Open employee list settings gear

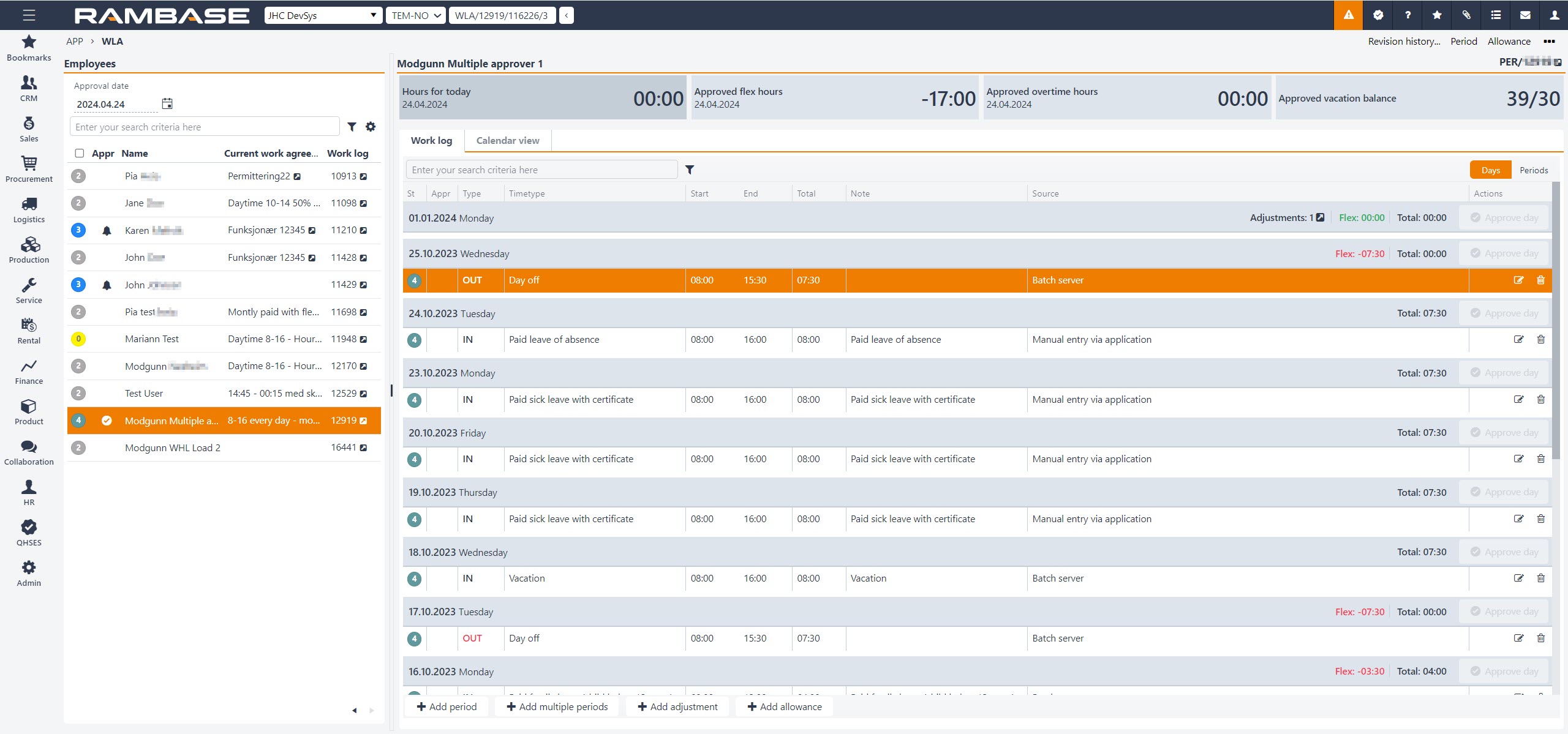371,127
